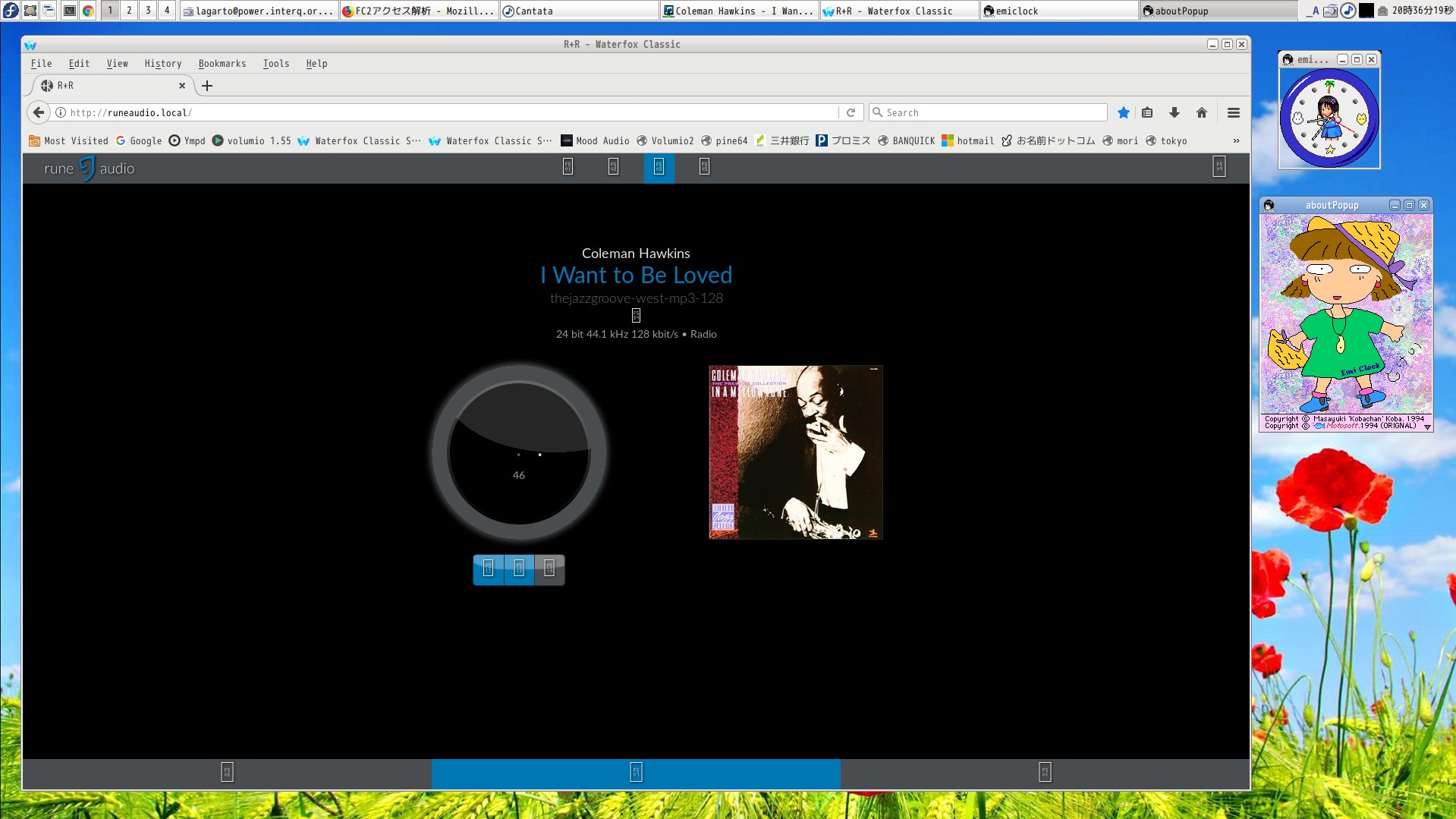
Task: Open the right bottom tab of RuneAudio
Action: pyautogui.click(x=1045, y=773)
